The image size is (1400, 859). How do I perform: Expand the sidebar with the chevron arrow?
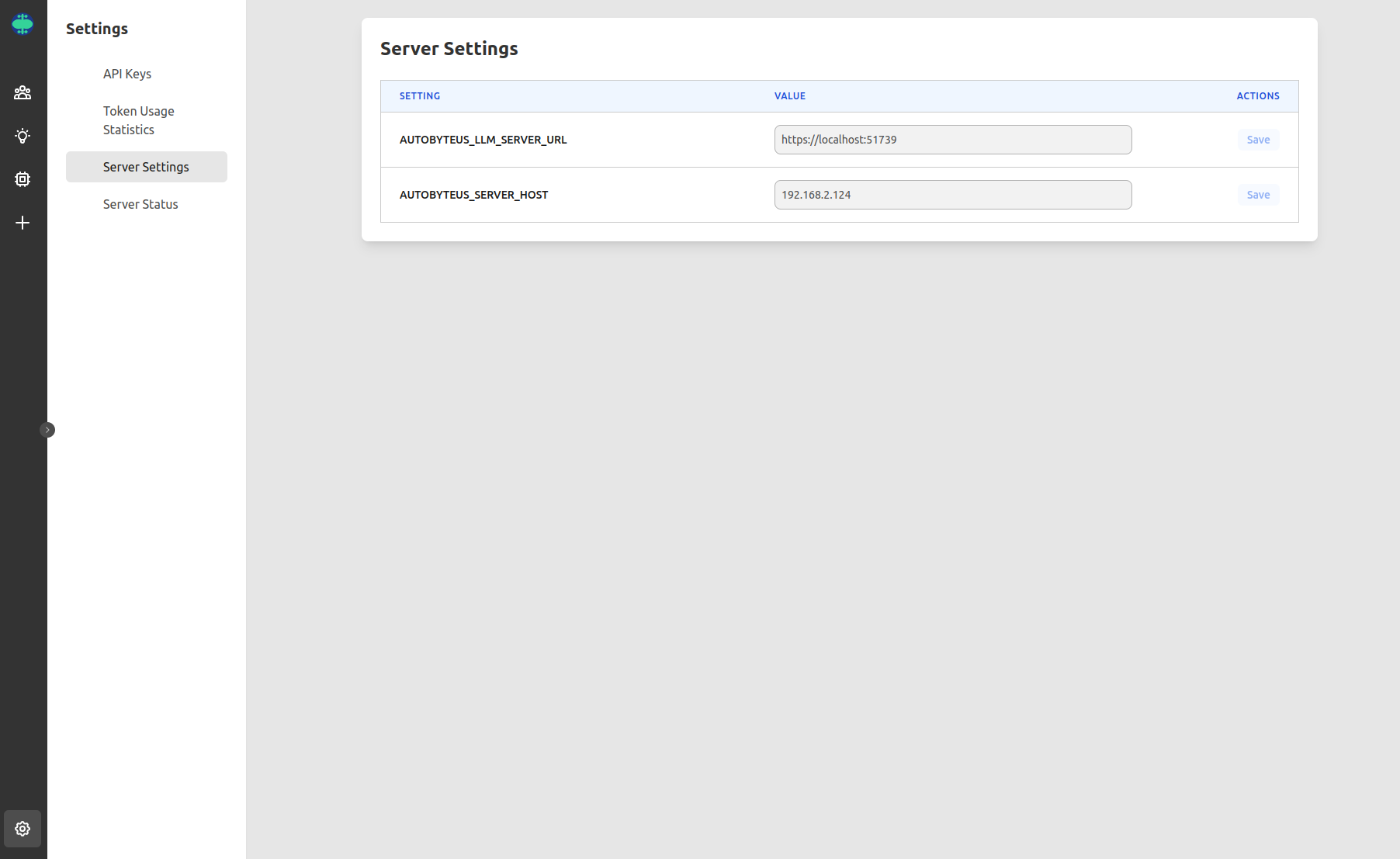[x=47, y=429]
